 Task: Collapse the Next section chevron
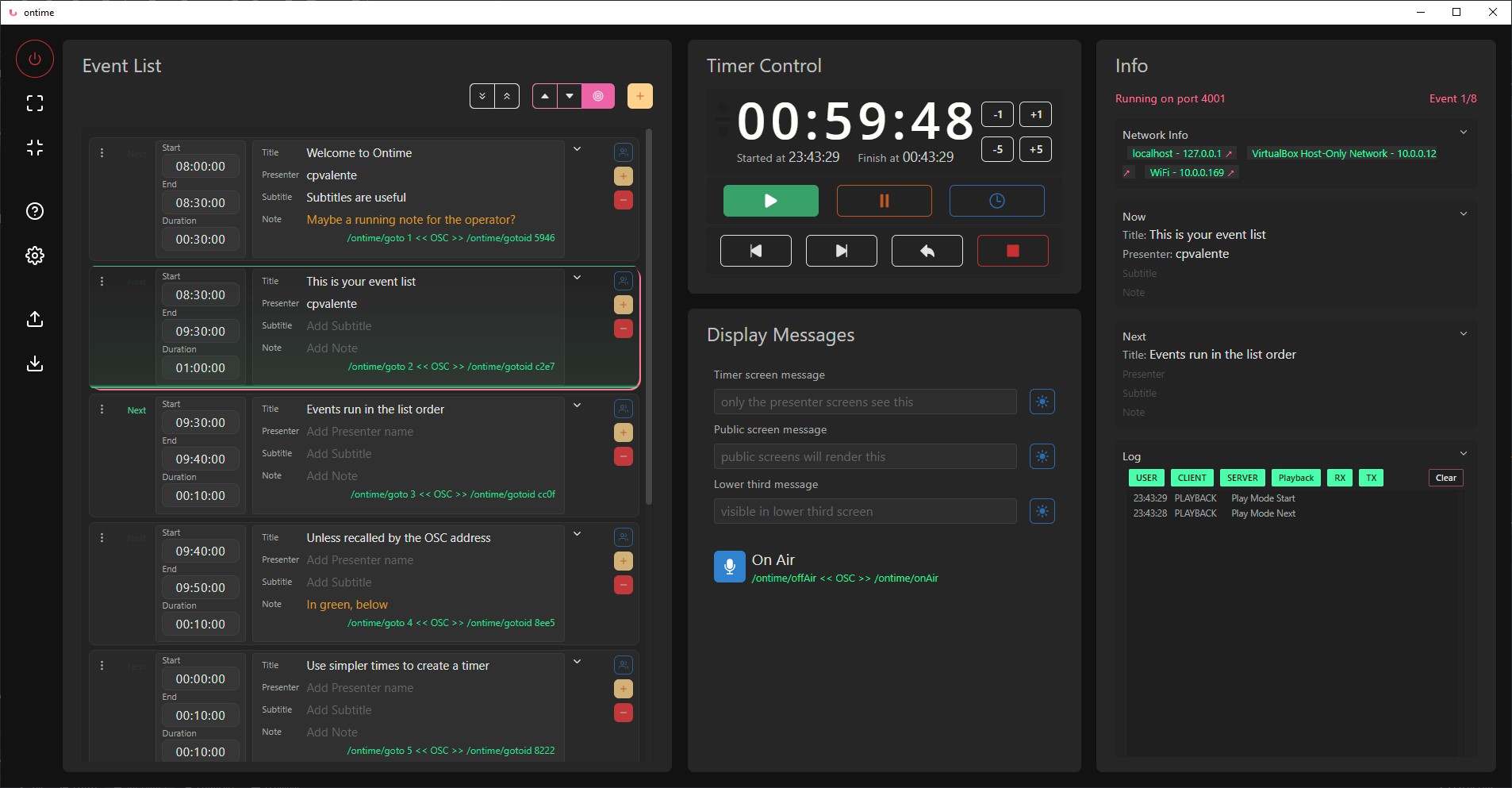pos(1464,334)
